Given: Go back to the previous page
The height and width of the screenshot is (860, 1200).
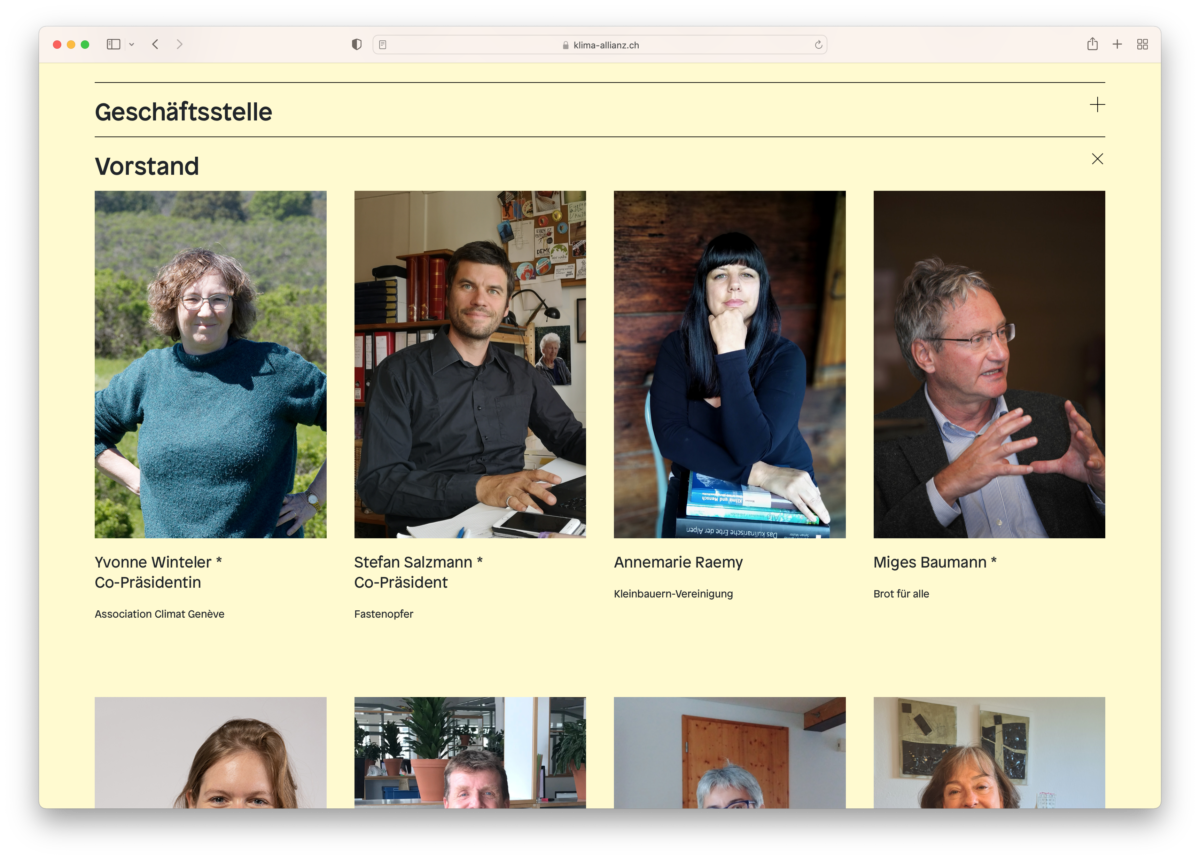Looking at the screenshot, I should click(x=155, y=44).
